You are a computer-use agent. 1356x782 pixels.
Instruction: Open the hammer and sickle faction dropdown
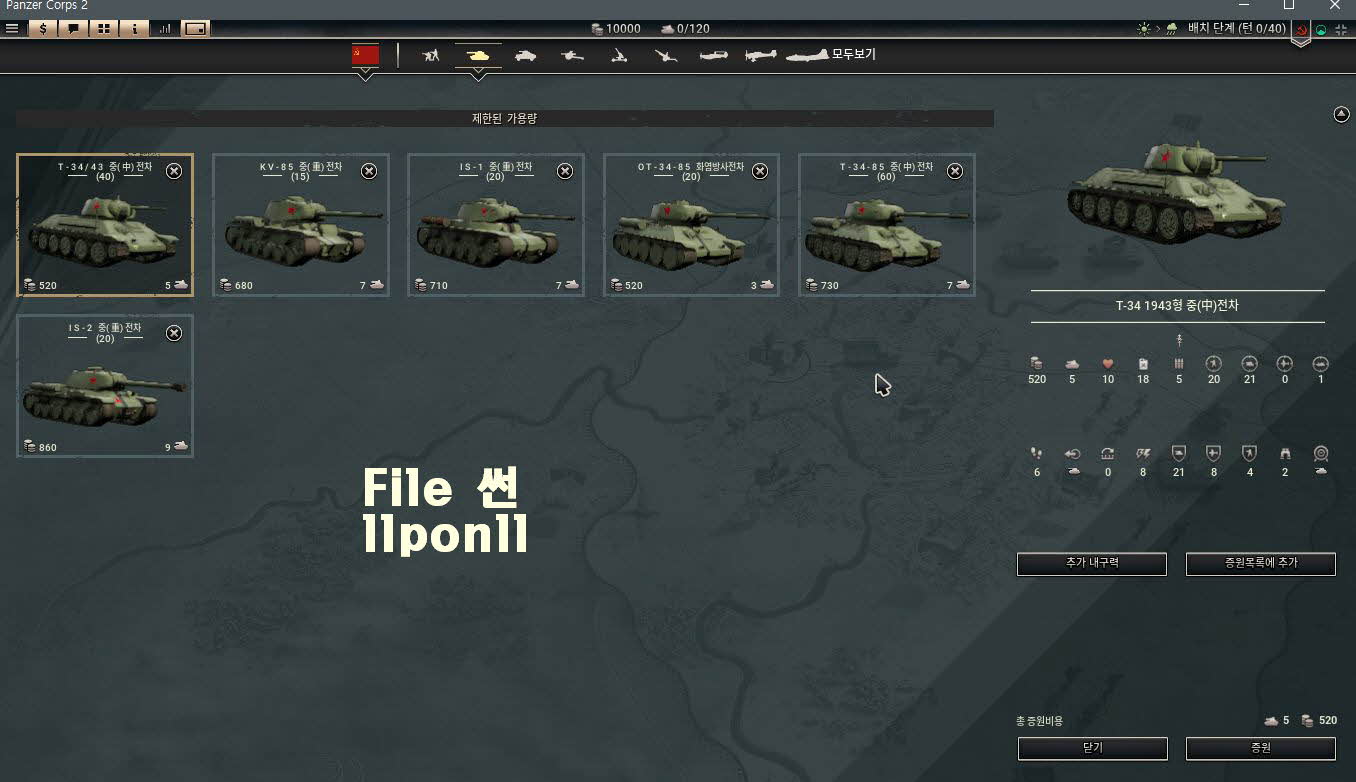[x=1301, y=31]
